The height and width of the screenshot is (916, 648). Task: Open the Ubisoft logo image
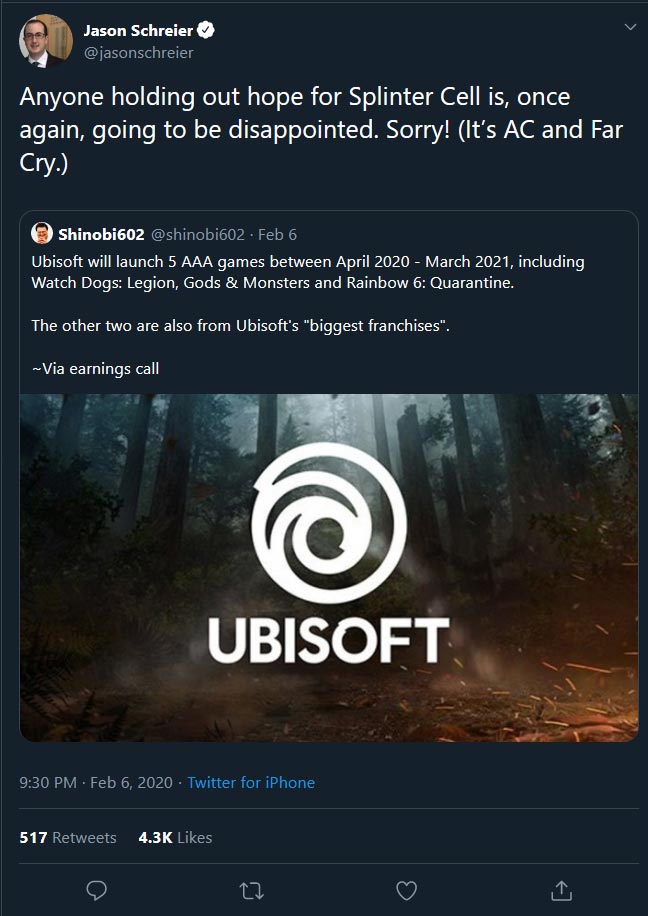pyautogui.click(x=329, y=567)
